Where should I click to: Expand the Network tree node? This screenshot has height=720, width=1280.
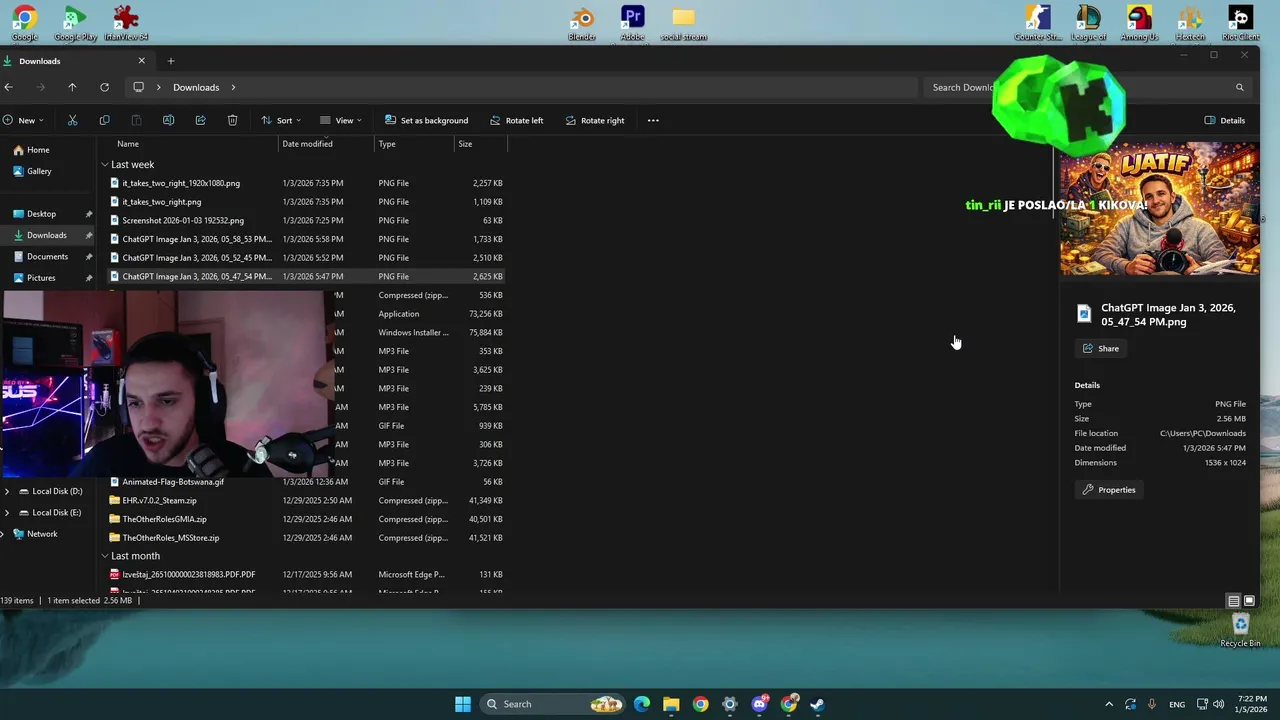pyautogui.click(x=2, y=534)
